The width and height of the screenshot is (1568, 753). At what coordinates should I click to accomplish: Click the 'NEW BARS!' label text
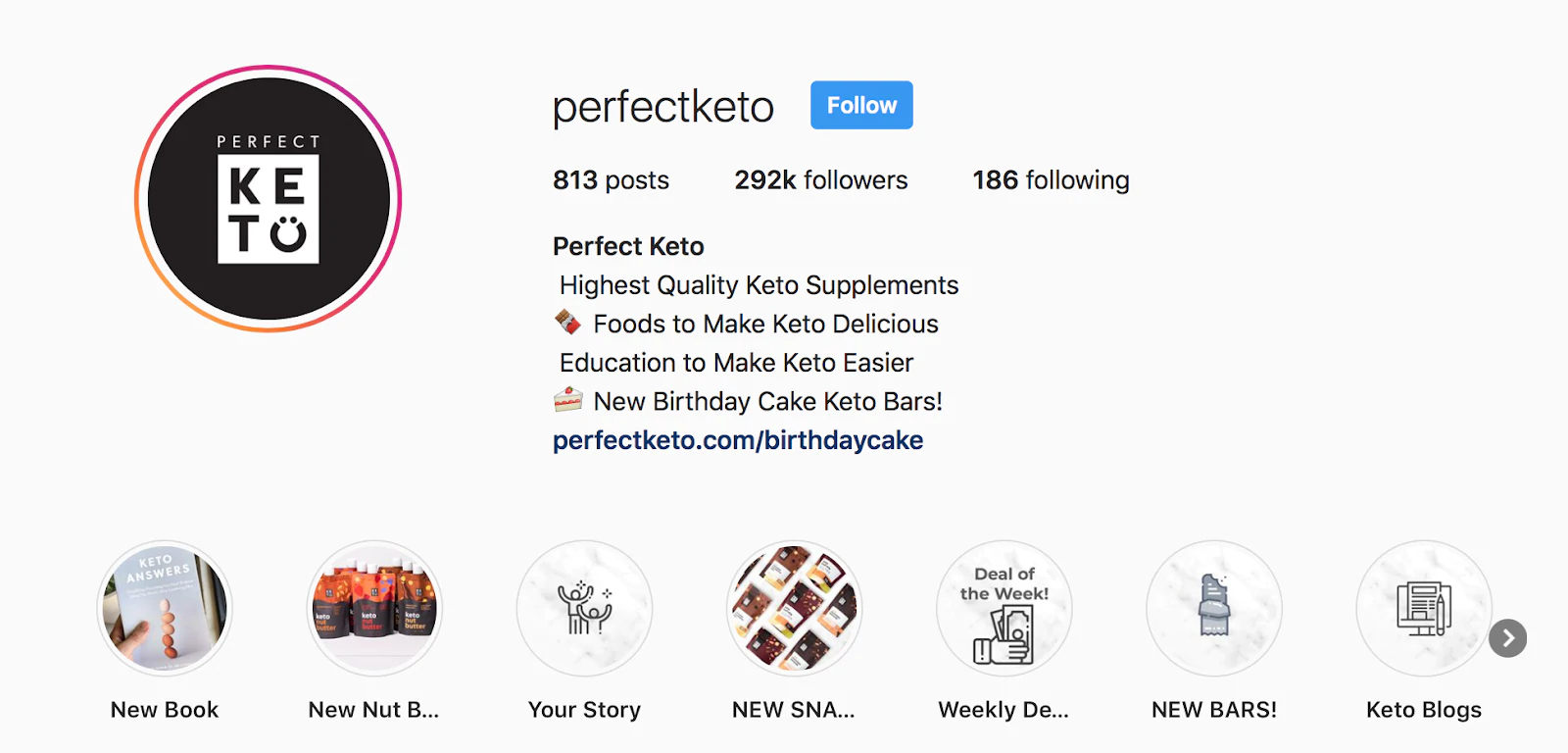[1213, 710]
